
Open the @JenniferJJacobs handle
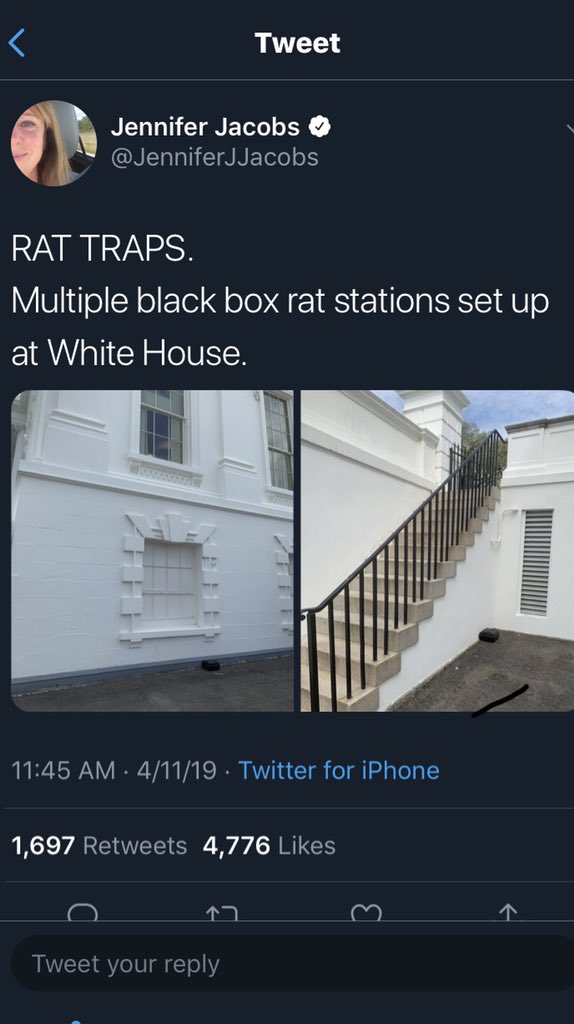[215, 157]
